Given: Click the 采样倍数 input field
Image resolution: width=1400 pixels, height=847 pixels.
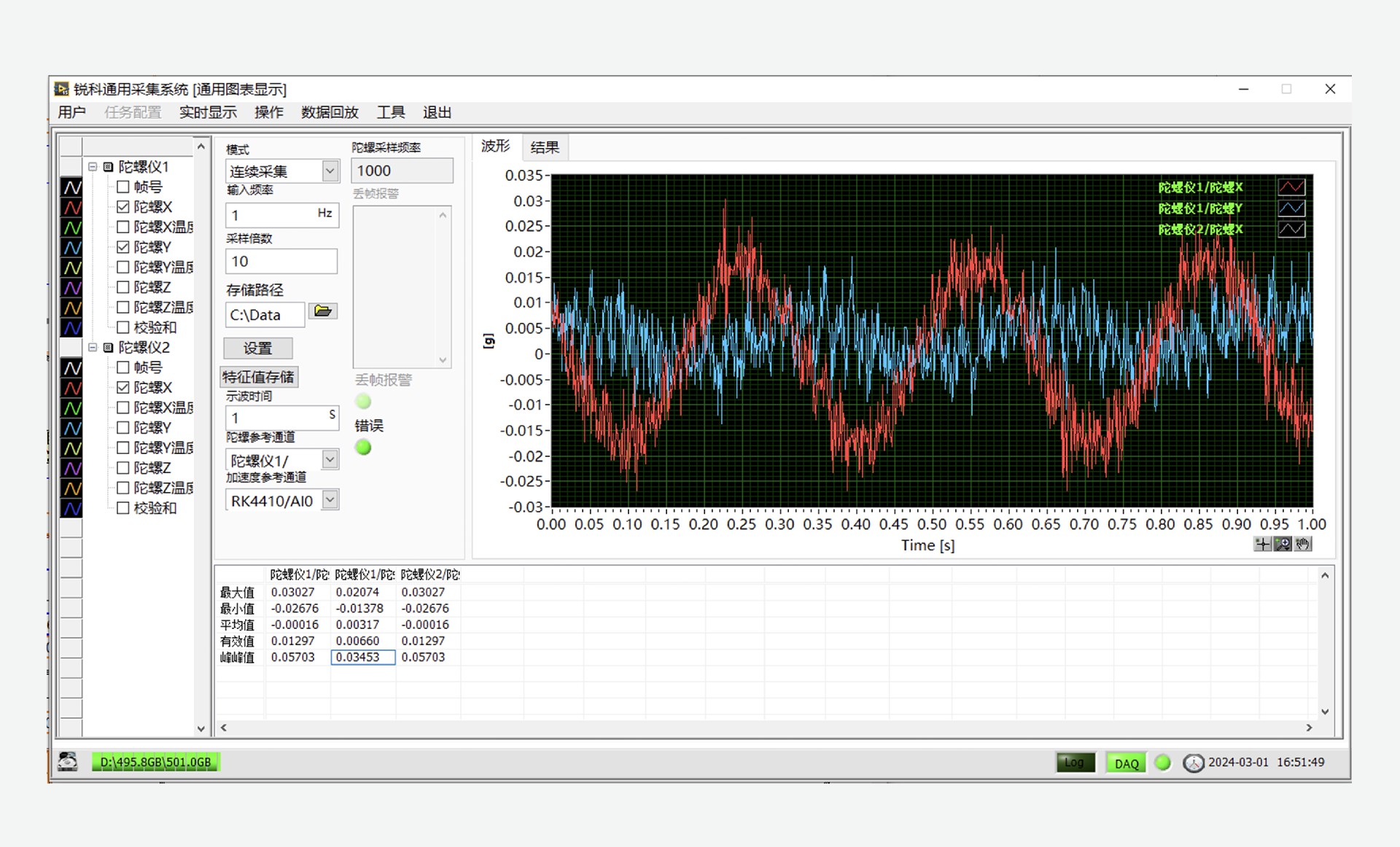Looking at the screenshot, I should (281, 262).
